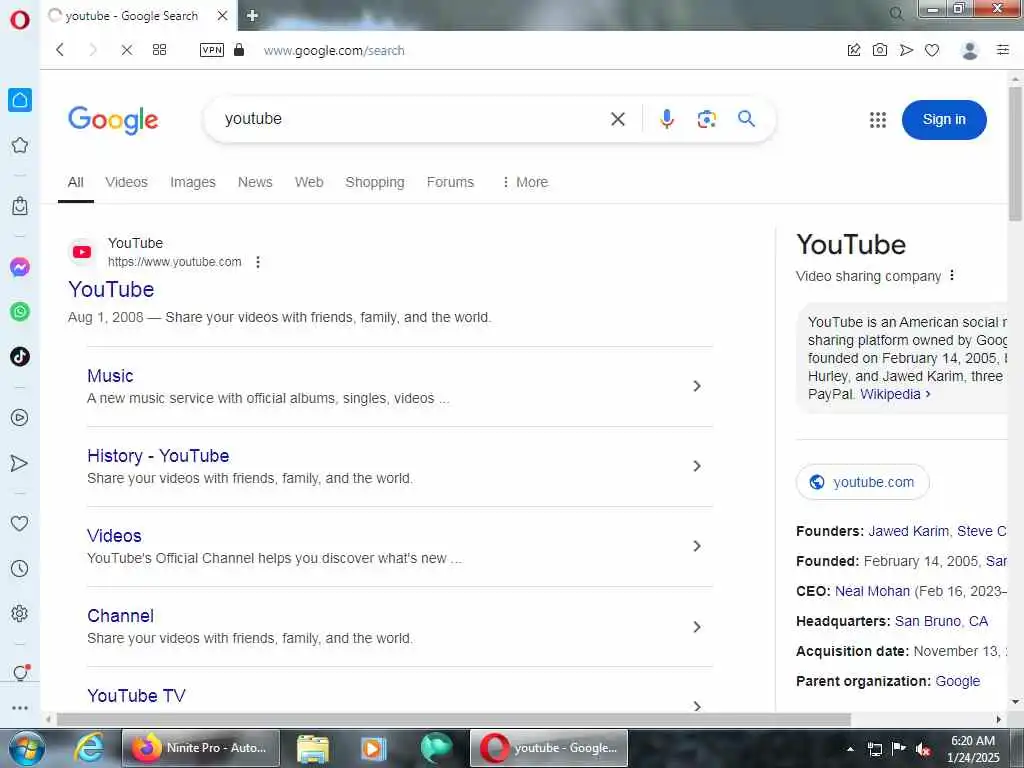Open the sidebar Shopping bag icon
Screen dimensions: 1024x768
(20, 206)
